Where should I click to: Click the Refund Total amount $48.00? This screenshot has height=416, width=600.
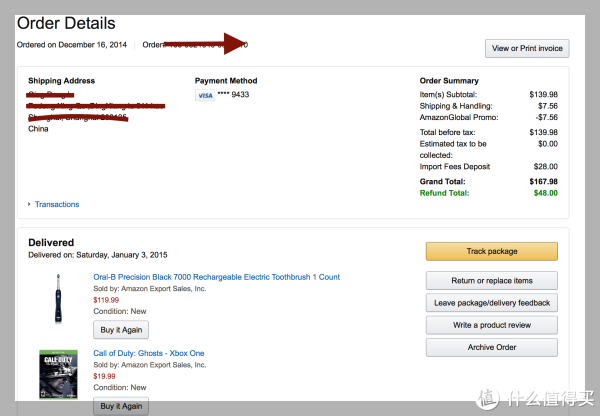pos(546,193)
